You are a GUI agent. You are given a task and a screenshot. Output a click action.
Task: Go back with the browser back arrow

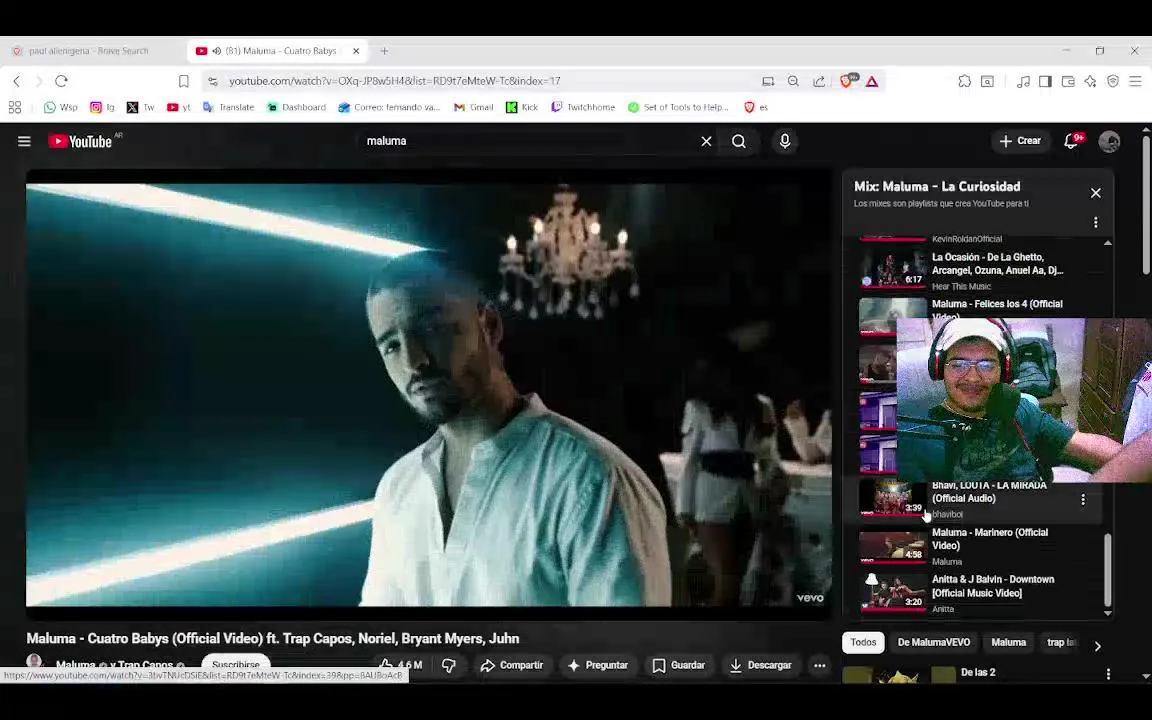point(17,81)
